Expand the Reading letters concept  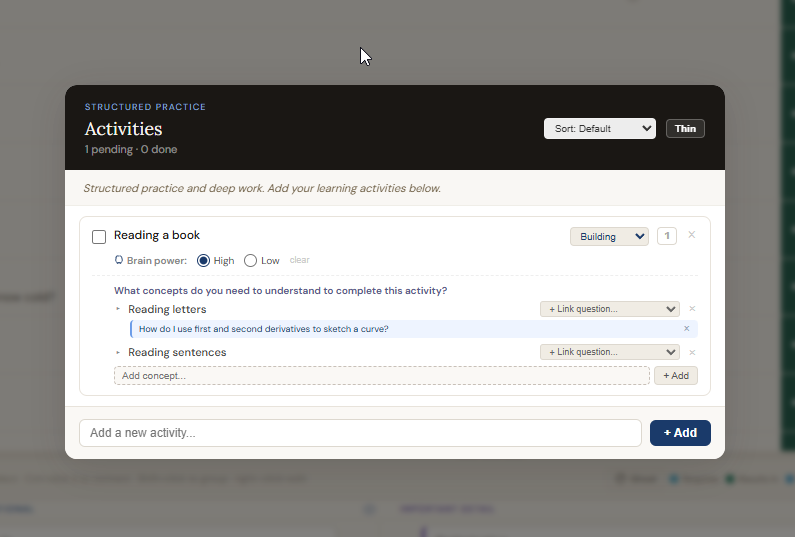click(118, 310)
